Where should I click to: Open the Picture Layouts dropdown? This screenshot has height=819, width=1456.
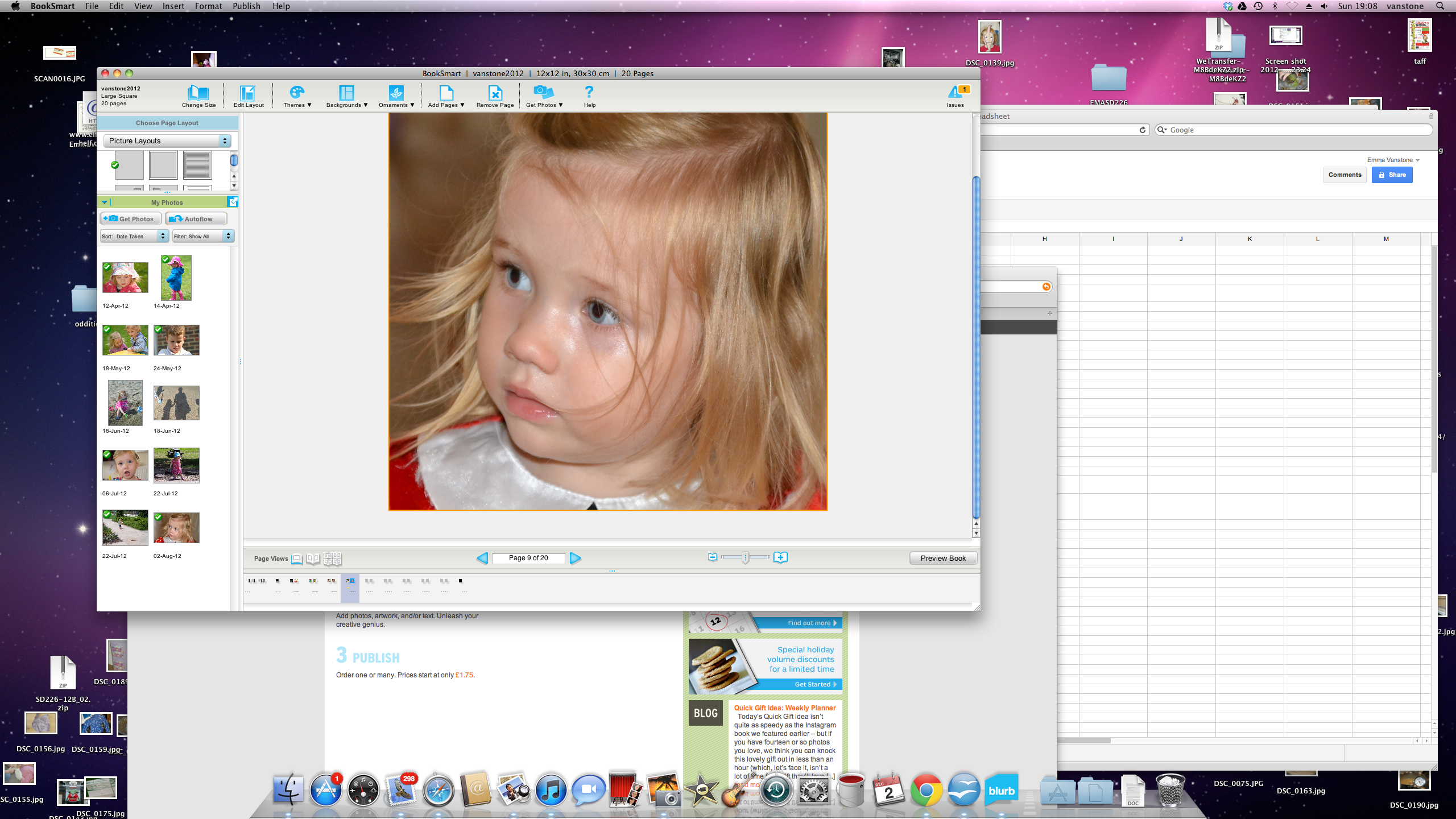click(x=168, y=140)
